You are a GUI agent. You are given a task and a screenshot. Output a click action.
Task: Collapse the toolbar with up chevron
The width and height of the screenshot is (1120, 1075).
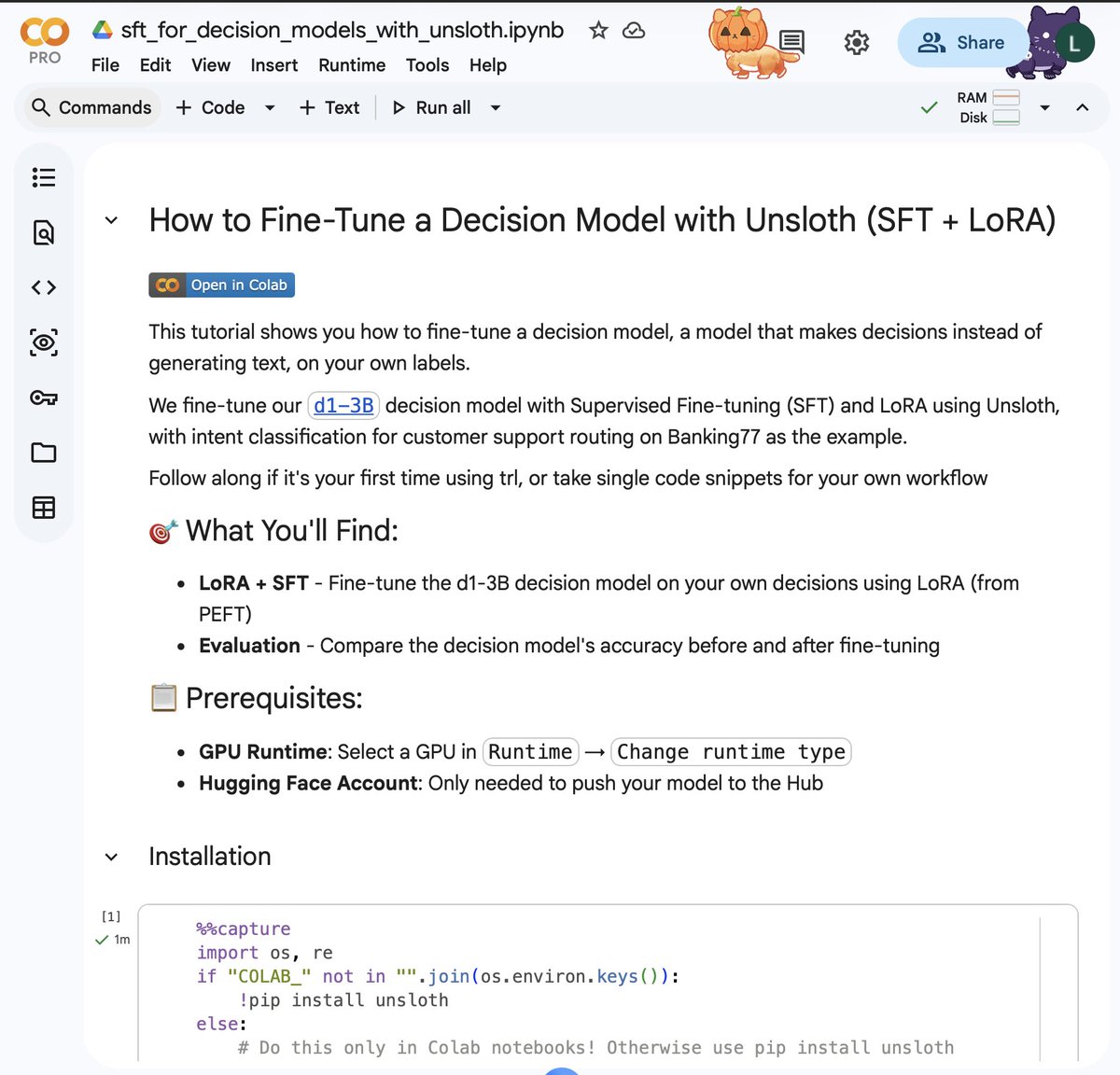pos(1083,107)
